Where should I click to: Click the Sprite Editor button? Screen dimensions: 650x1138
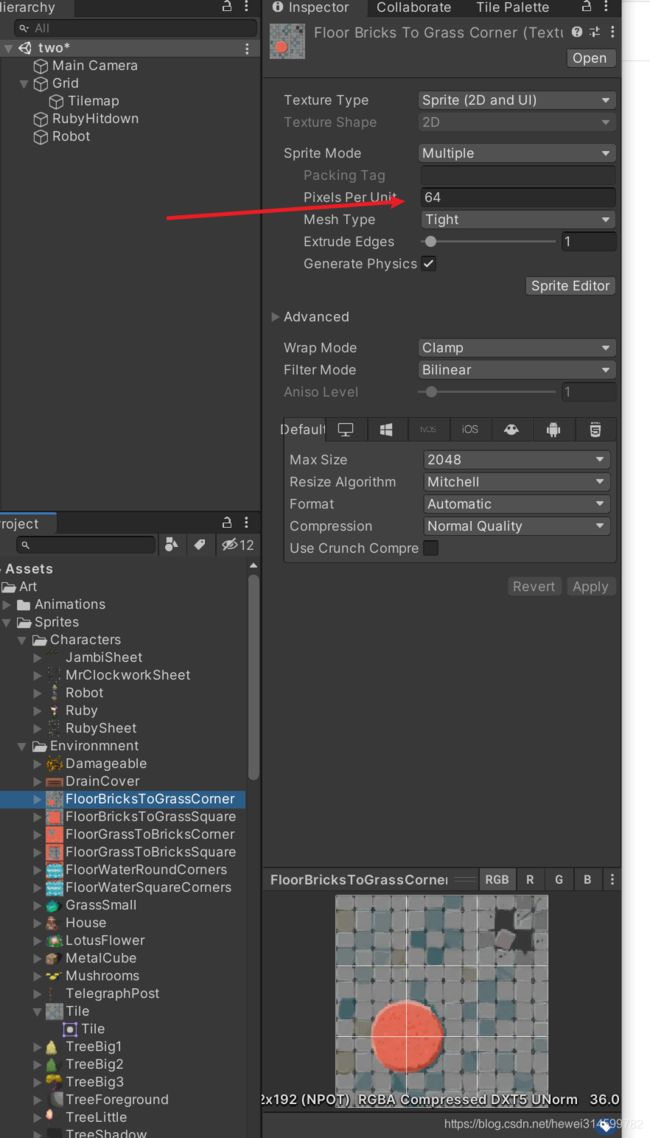pyautogui.click(x=570, y=285)
